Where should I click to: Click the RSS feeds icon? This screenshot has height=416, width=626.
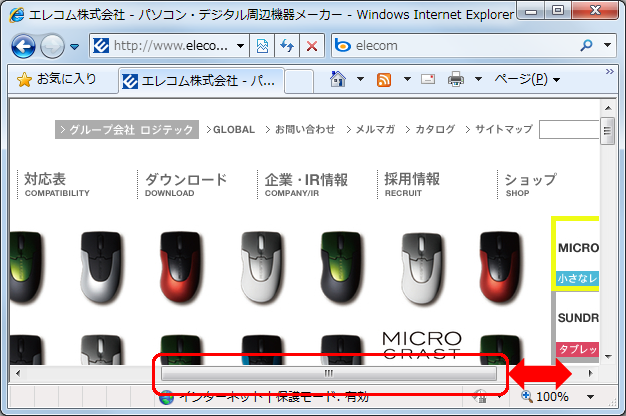(x=384, y=79)
